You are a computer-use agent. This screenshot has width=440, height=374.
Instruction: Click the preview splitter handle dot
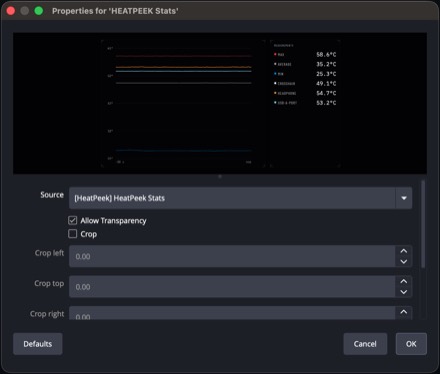point(220,177)
